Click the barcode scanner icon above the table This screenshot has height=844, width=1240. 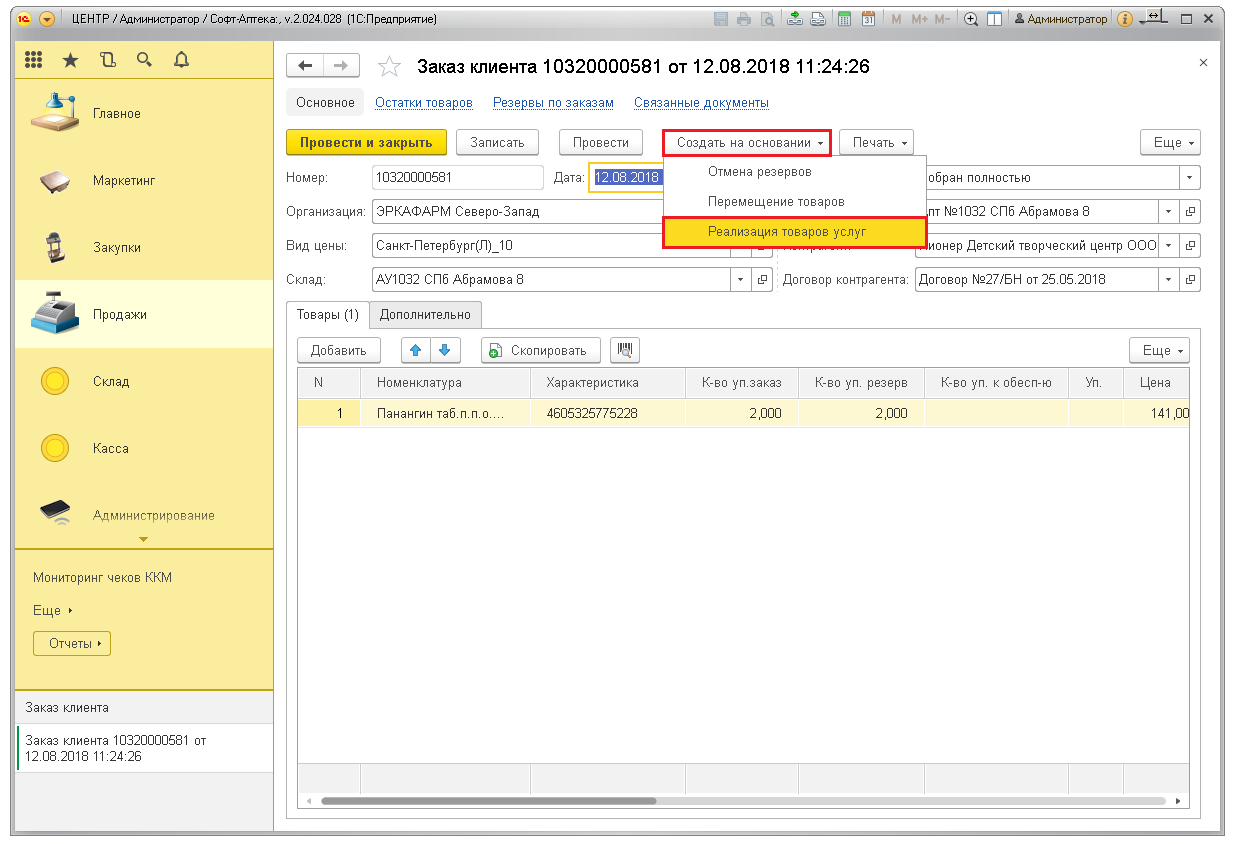pyautogui.click(x=624, y=350)
